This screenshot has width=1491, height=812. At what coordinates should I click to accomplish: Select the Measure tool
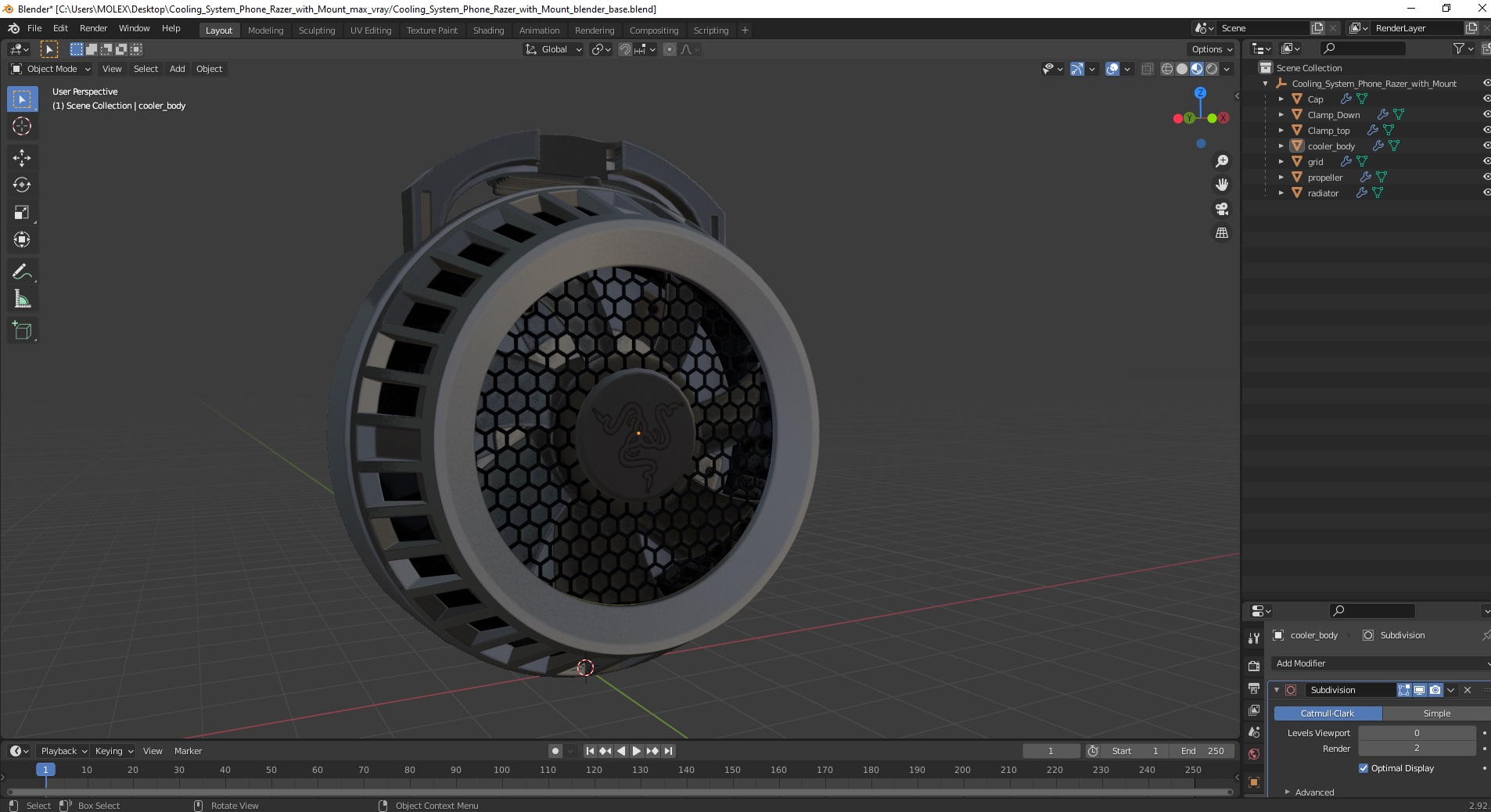[22, 300]
